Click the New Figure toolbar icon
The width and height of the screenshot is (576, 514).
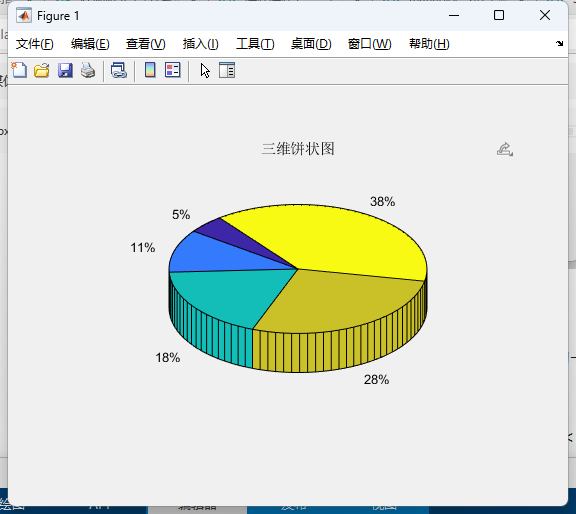[x=19, y=70]
